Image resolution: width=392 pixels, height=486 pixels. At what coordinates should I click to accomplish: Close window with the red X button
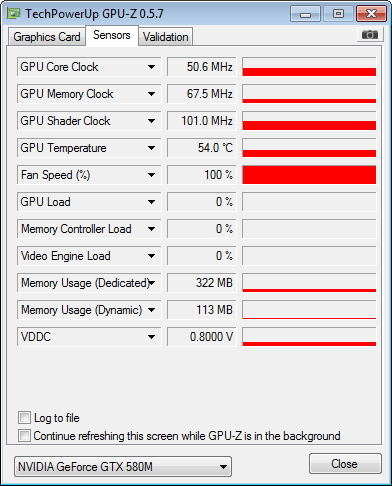(371, 14)
